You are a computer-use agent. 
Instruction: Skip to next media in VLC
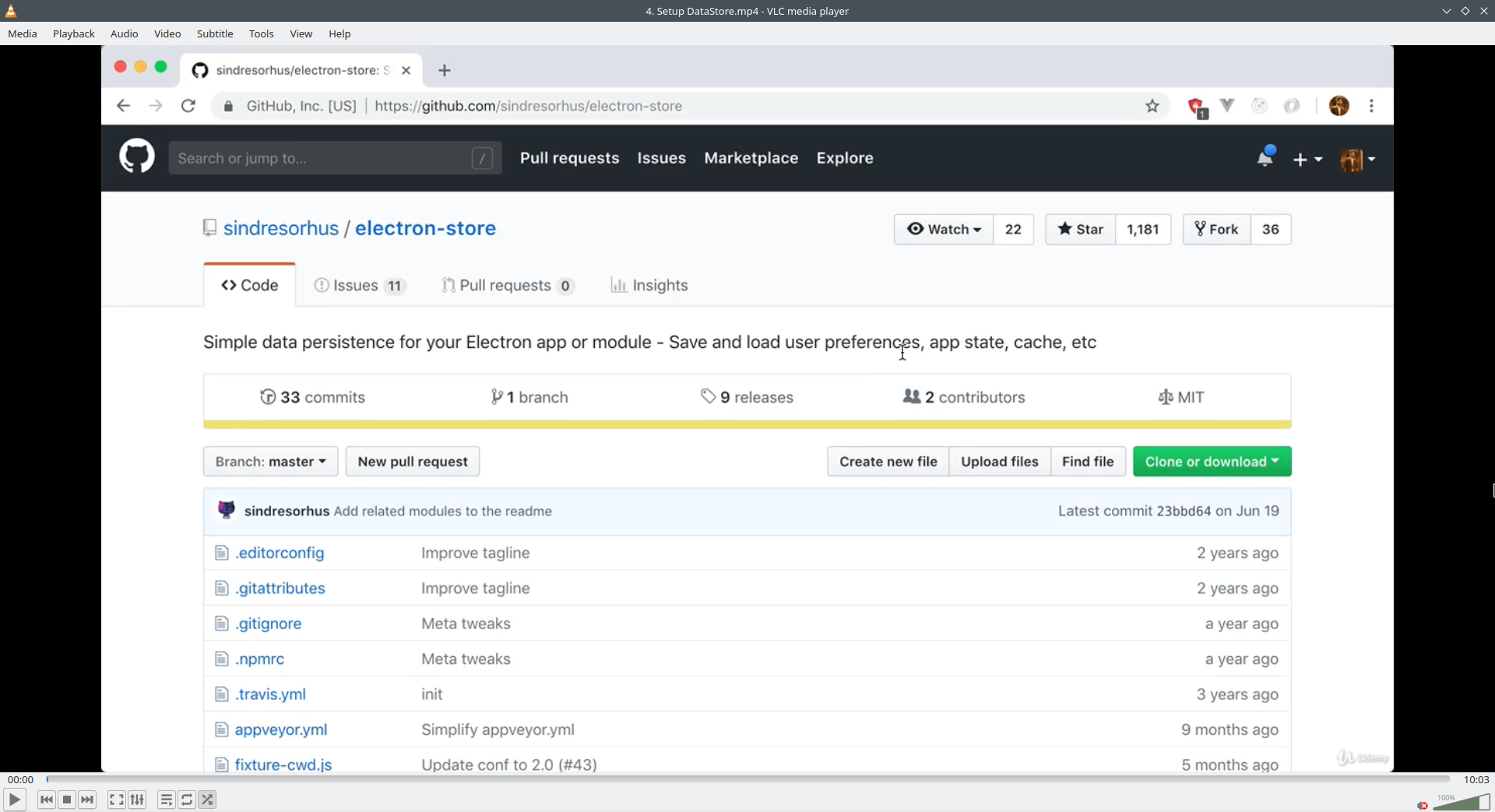coord(87,800)
